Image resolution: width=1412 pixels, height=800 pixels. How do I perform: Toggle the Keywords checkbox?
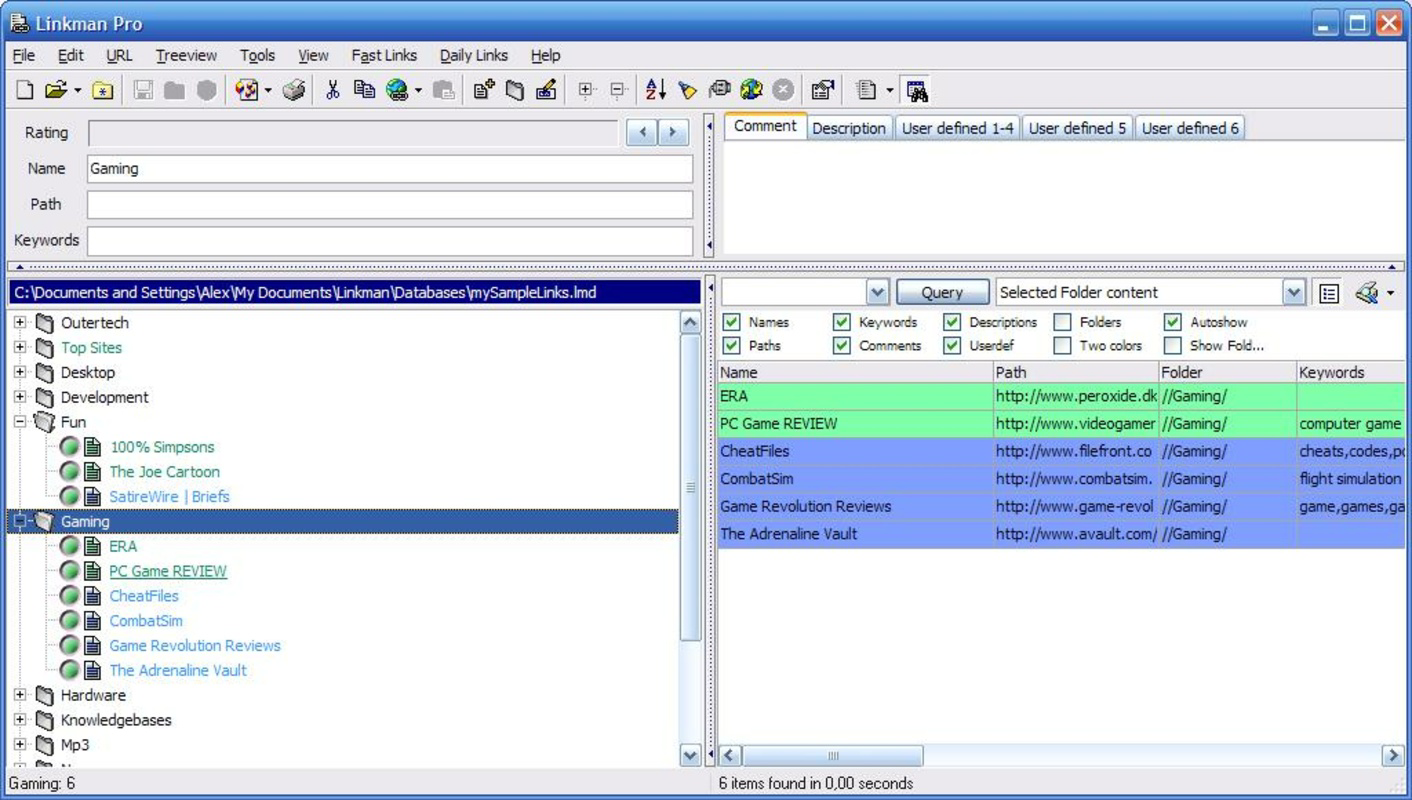coord(841,322)
